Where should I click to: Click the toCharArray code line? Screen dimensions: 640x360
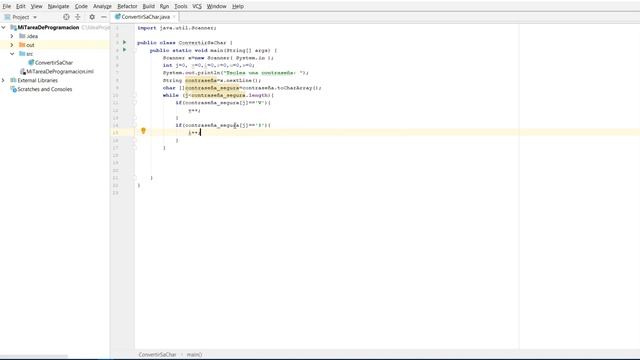pos(242,88)
